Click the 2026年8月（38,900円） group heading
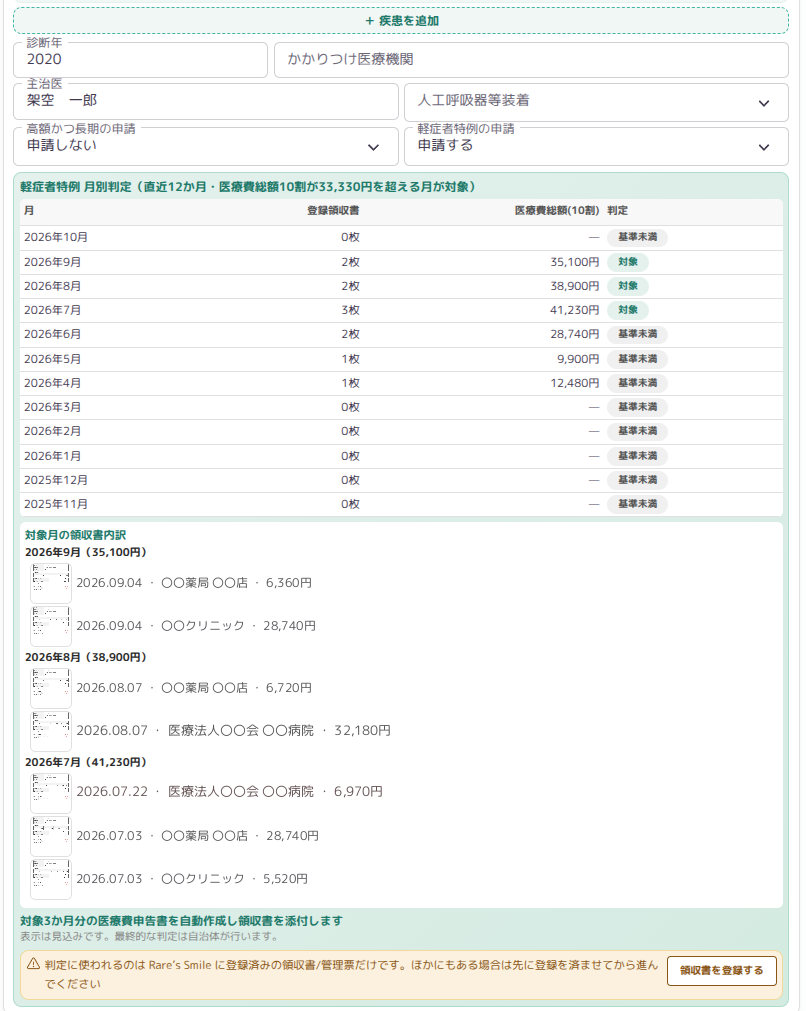Viewport: 806px width, 1011px height. point(86,658)
